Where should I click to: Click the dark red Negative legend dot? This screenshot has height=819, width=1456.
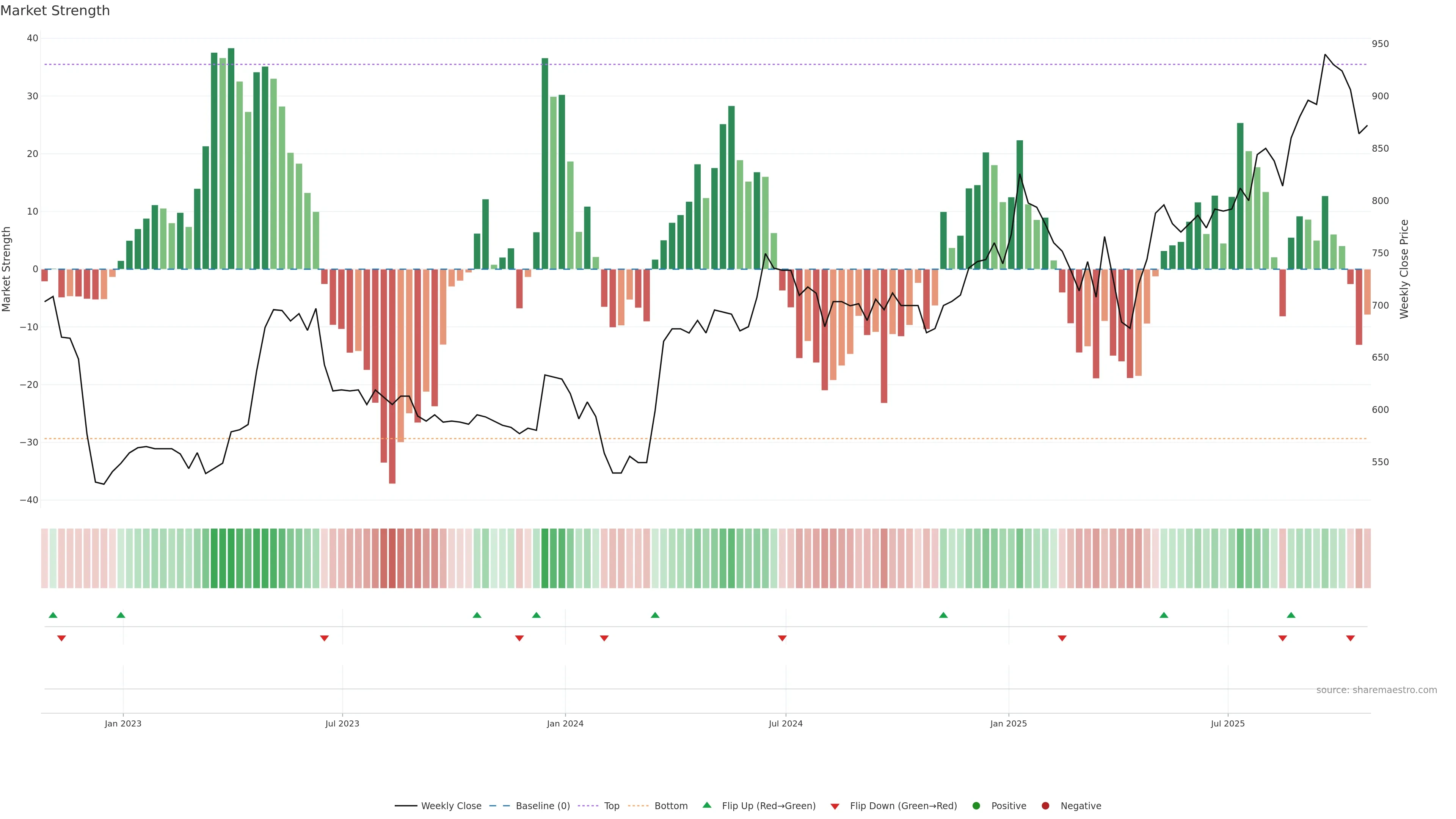point(1045,806)
